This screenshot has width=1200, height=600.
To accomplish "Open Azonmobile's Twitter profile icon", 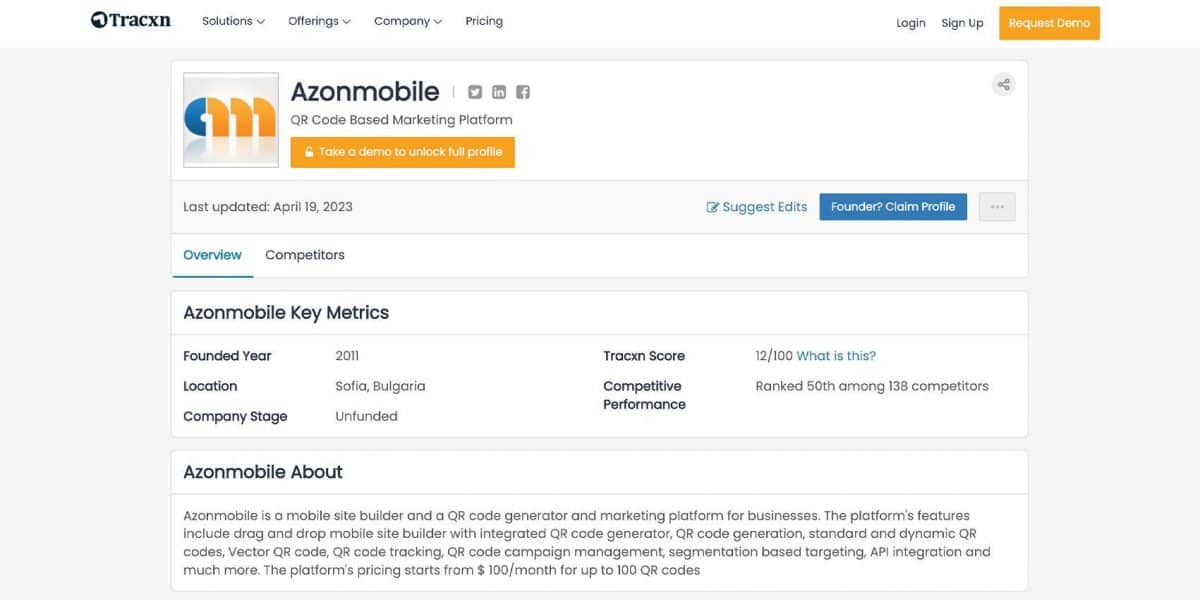I will point(475,92).
